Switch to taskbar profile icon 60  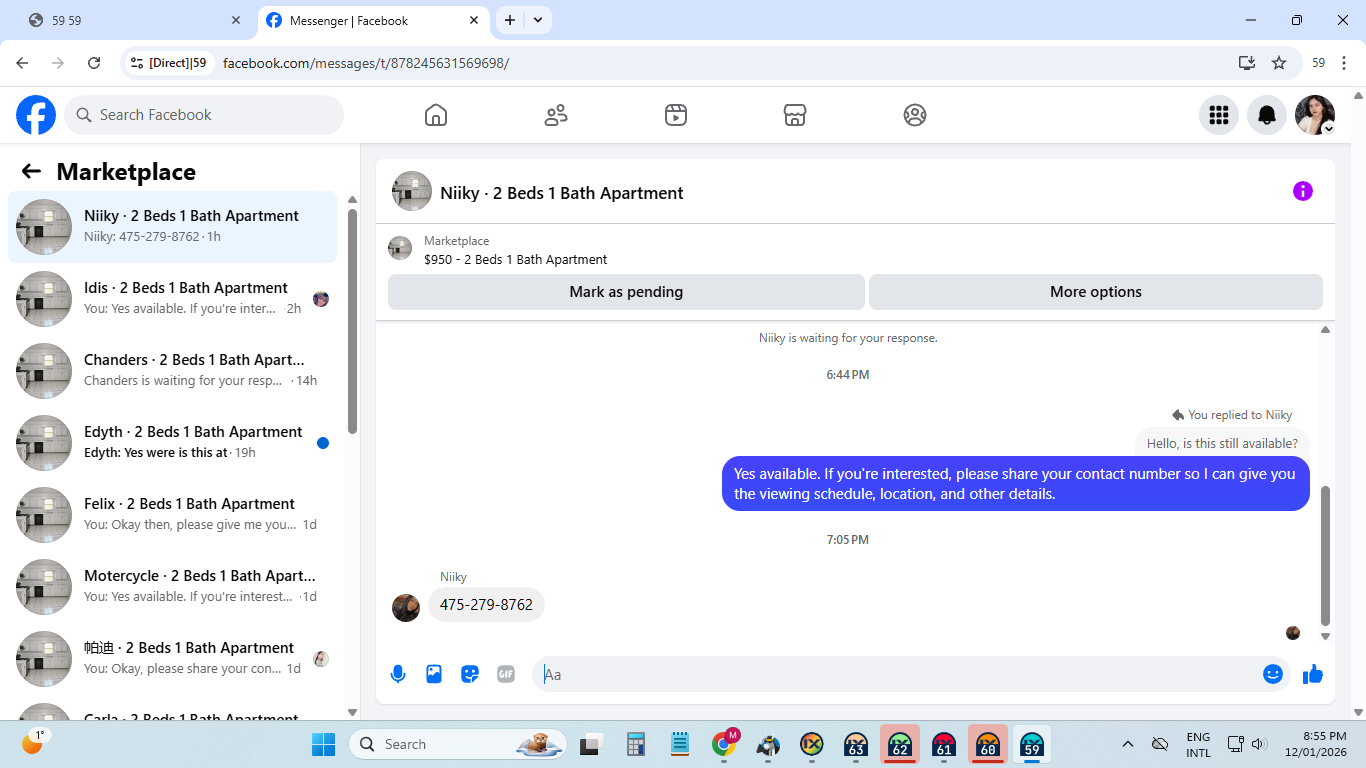tap(988, 744)
